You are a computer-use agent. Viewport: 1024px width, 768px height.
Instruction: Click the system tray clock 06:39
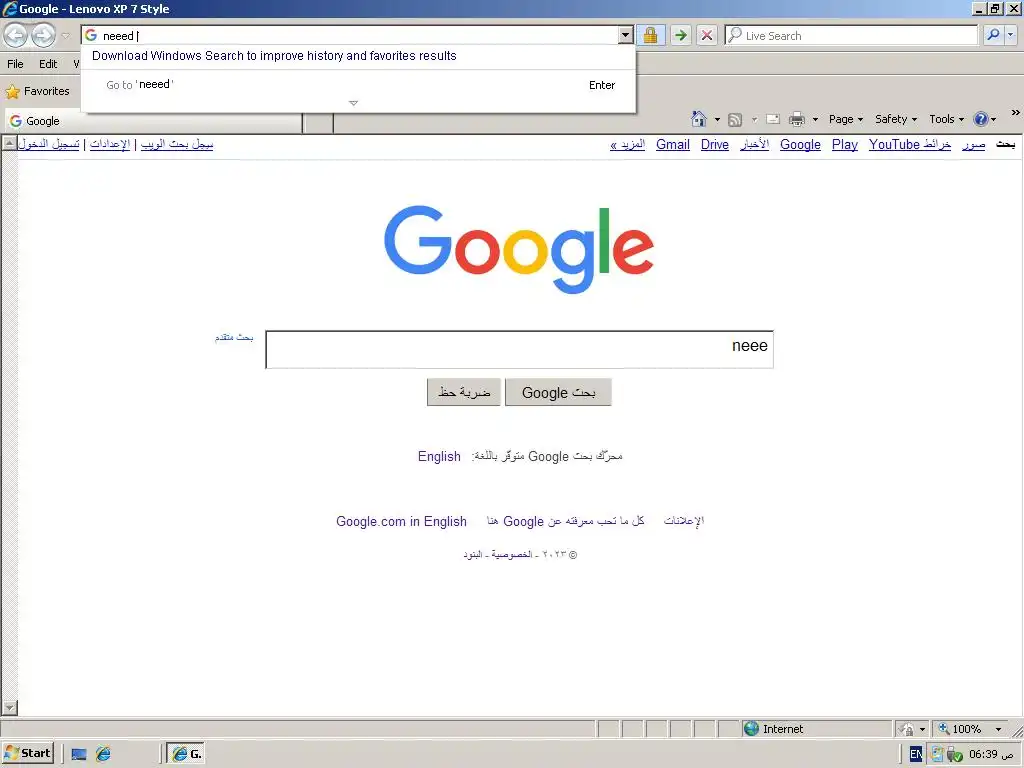(992, 754)
